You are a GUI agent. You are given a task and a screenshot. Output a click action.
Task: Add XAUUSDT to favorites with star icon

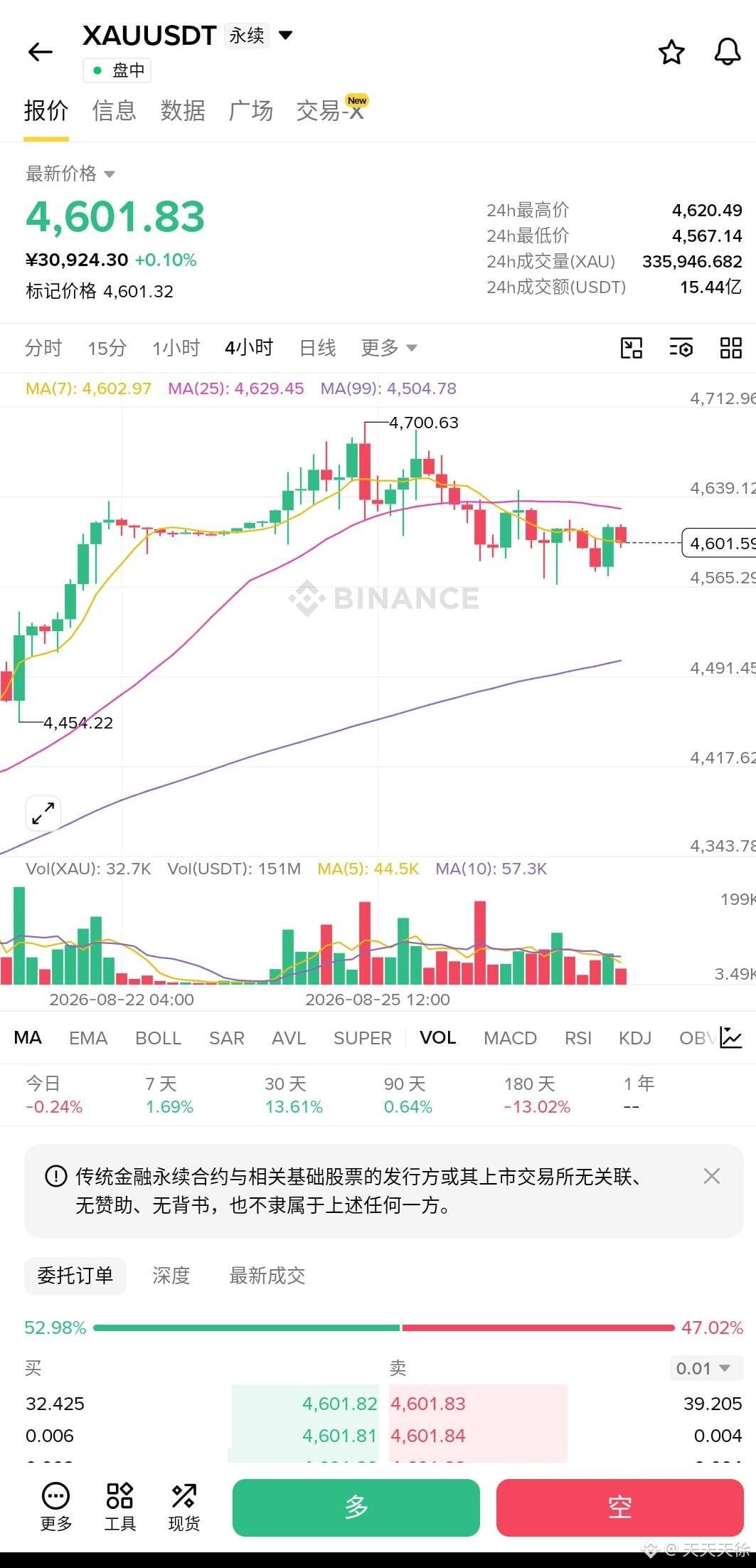point(671,53)
